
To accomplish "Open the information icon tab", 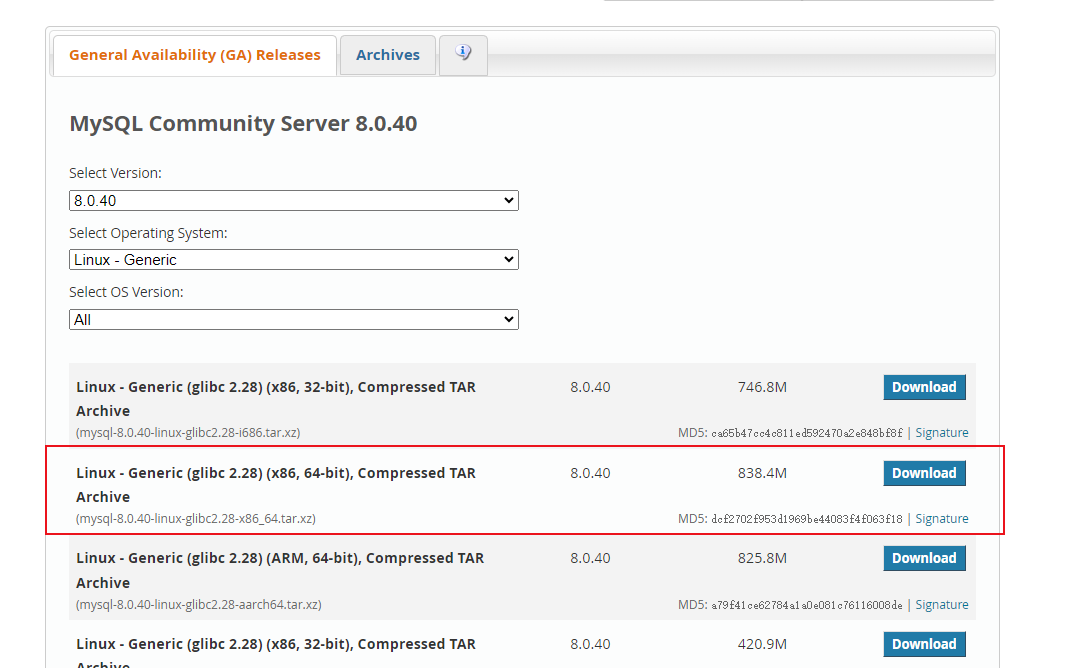I will (463, 54).
